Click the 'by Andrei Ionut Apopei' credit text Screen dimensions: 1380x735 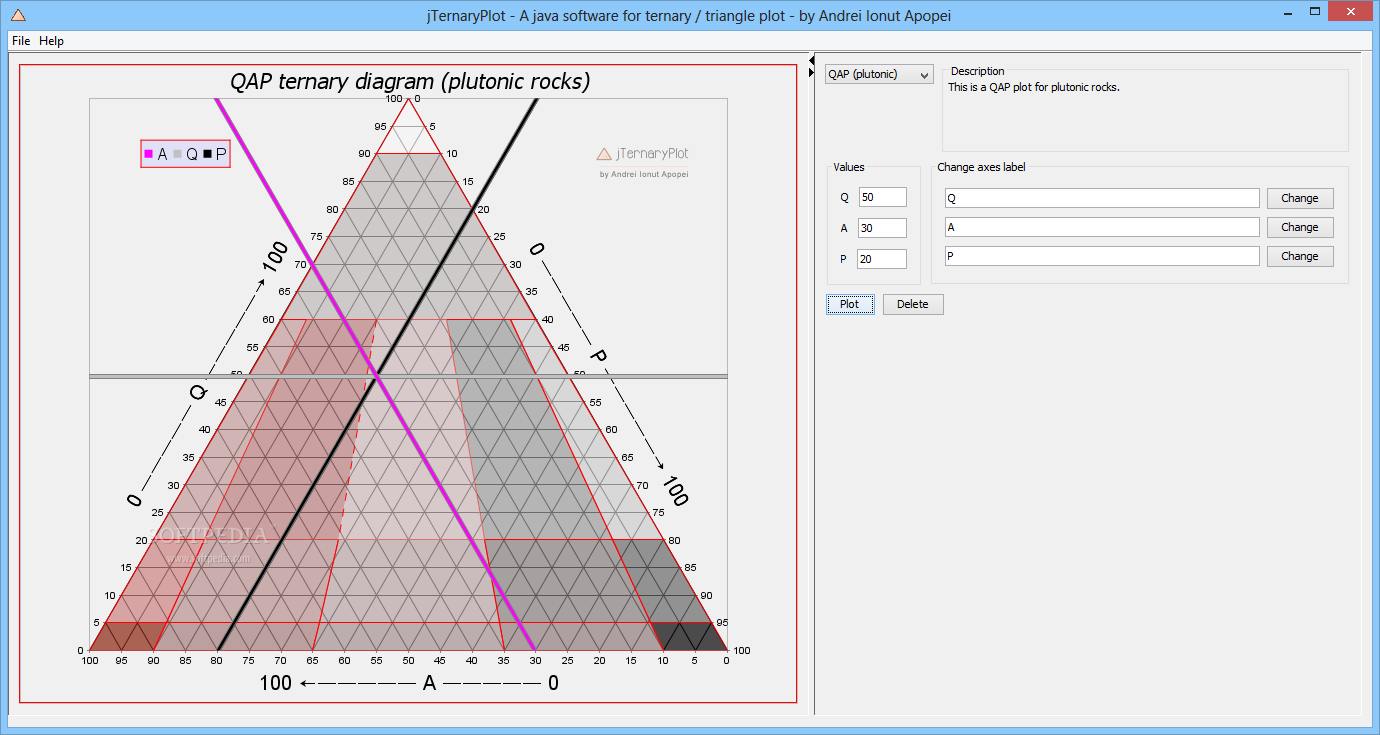click(x=644, y=174)
